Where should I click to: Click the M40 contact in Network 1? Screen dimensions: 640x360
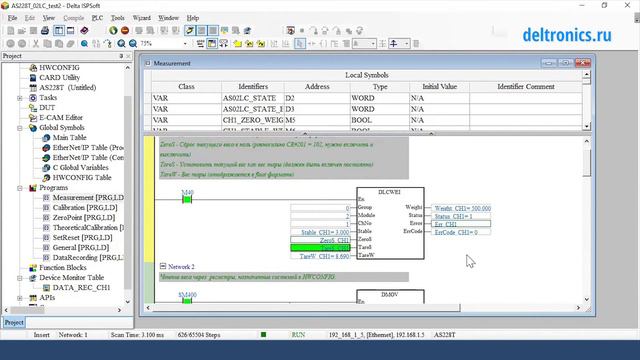[x=187, y=199]
